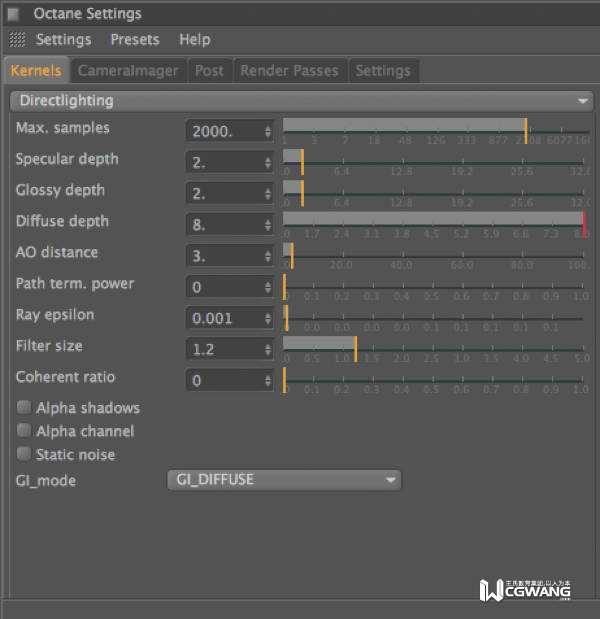Click the GI_mode label

46,480
